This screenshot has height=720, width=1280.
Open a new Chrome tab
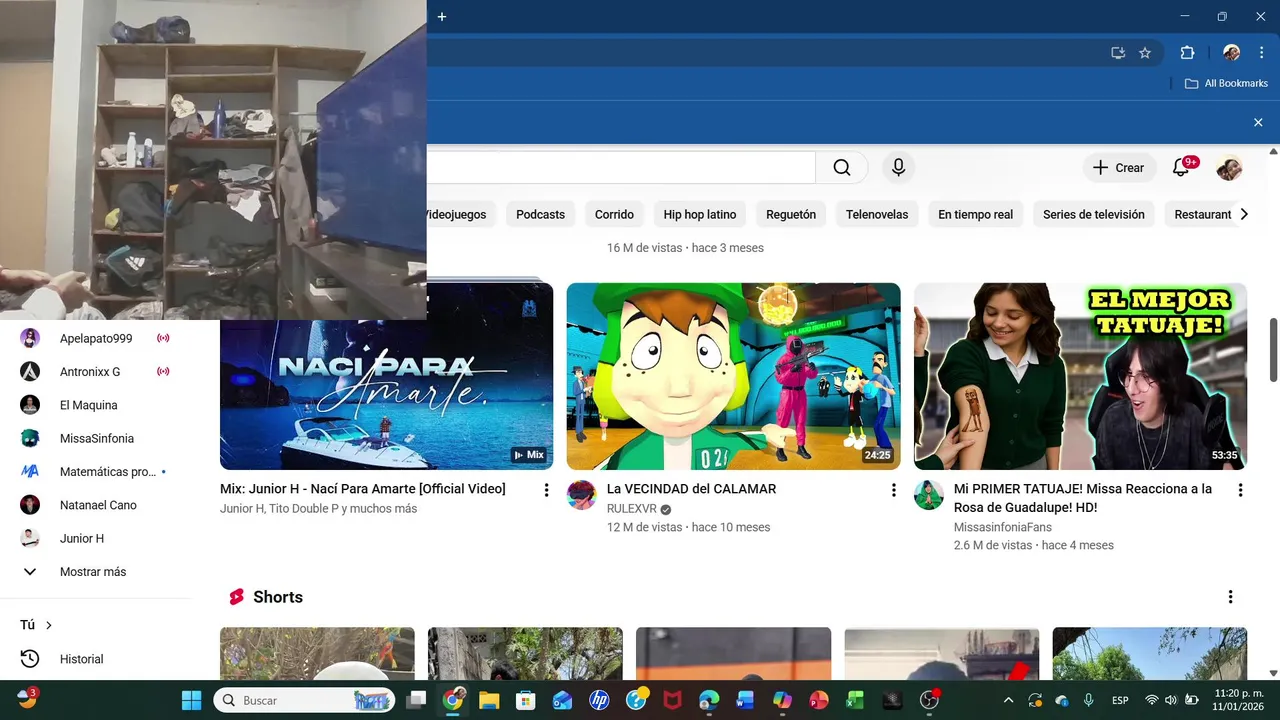point(442,16)
